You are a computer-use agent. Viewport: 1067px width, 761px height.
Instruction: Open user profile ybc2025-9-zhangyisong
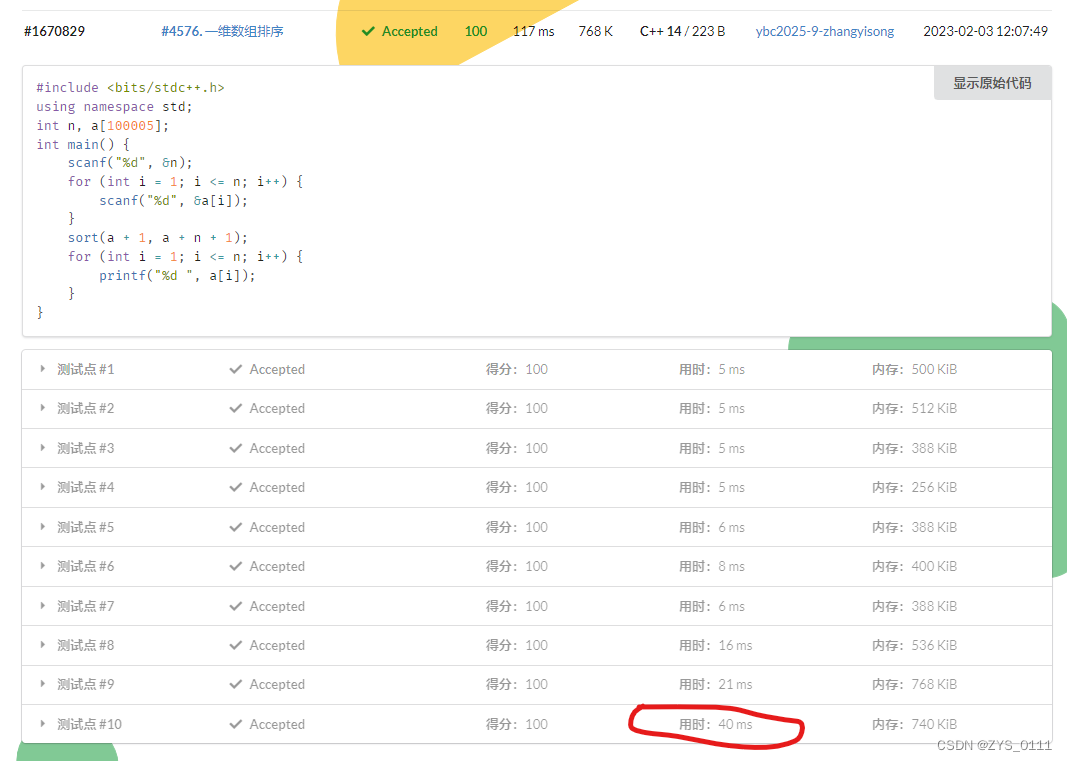coord(825,31)
